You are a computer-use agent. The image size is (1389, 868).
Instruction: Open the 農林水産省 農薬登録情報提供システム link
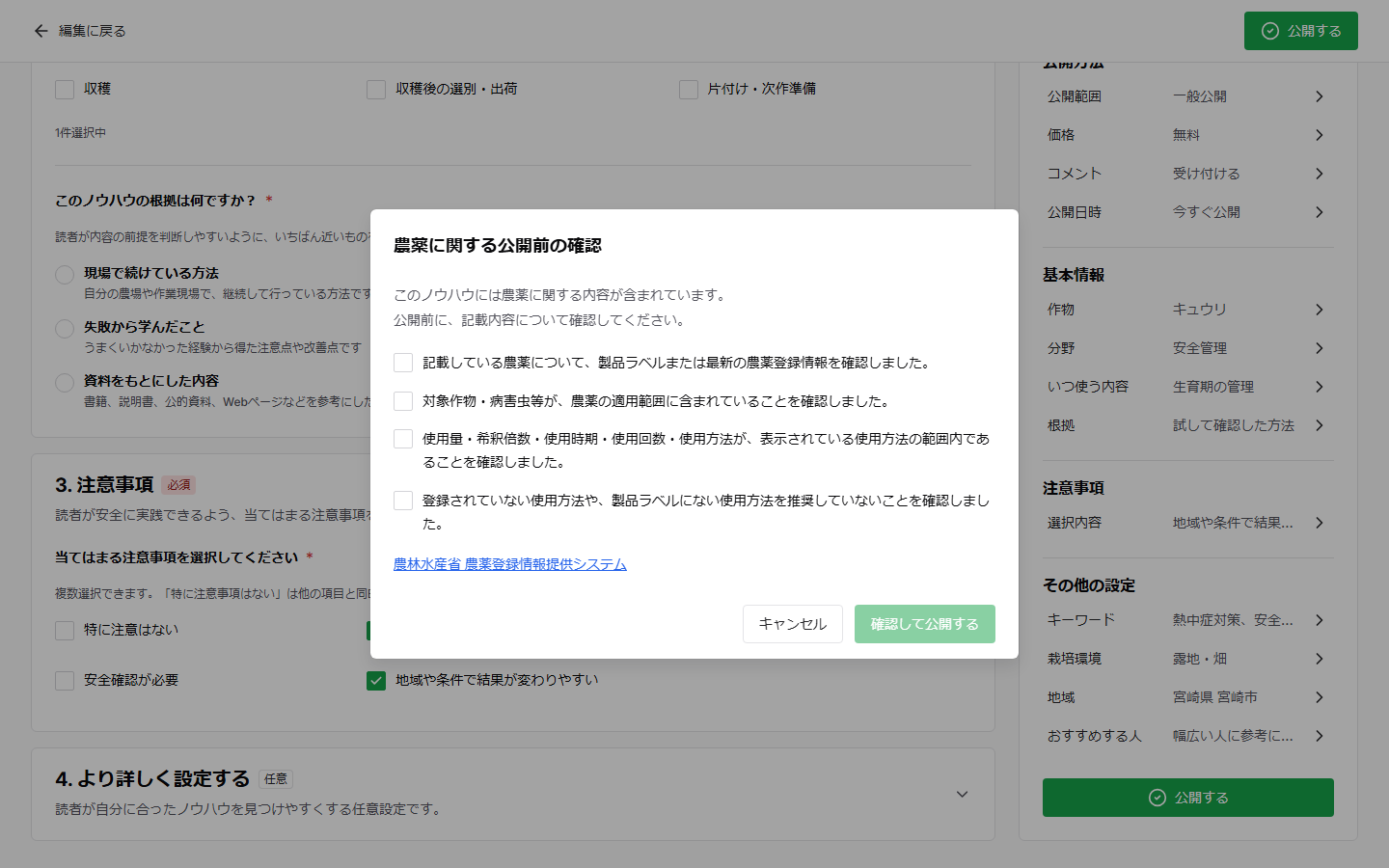[510, 564]
